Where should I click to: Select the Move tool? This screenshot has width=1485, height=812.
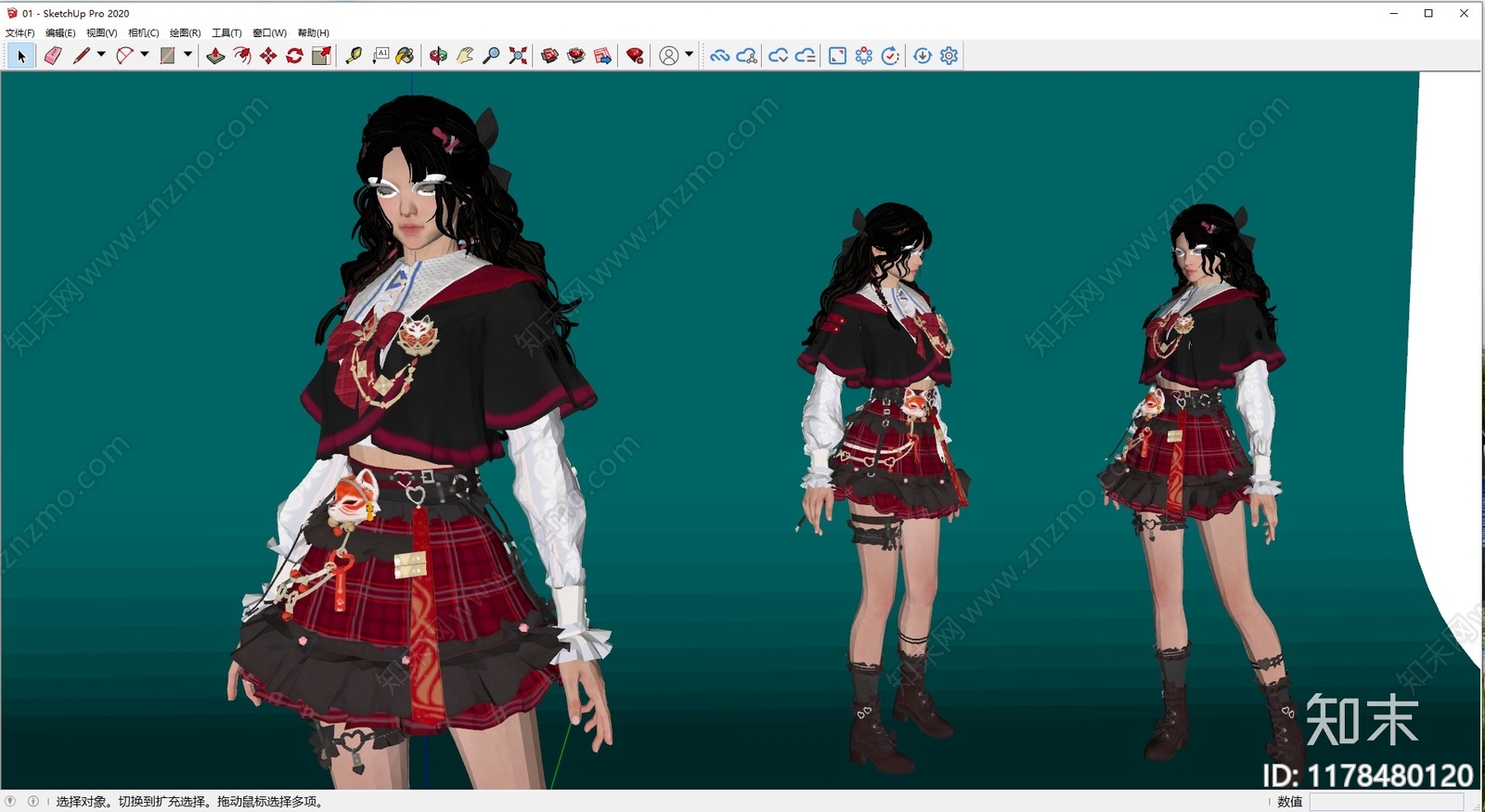point(268,56)
